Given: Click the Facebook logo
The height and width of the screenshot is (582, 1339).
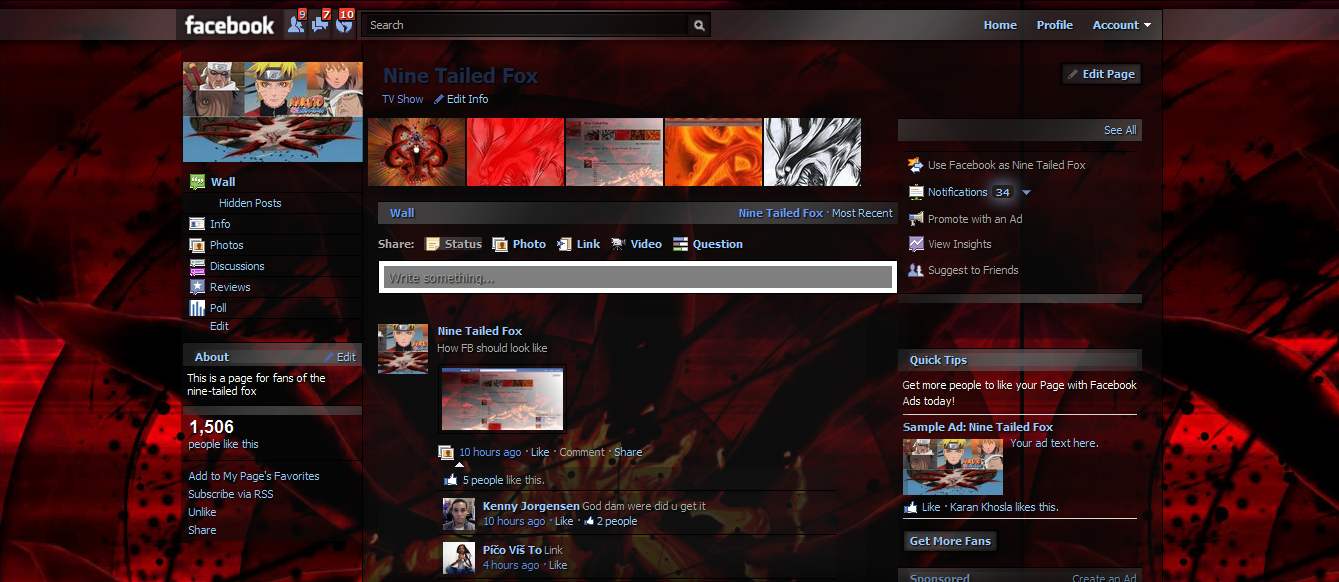Looking at the screenshot, I should click(229, 25).
